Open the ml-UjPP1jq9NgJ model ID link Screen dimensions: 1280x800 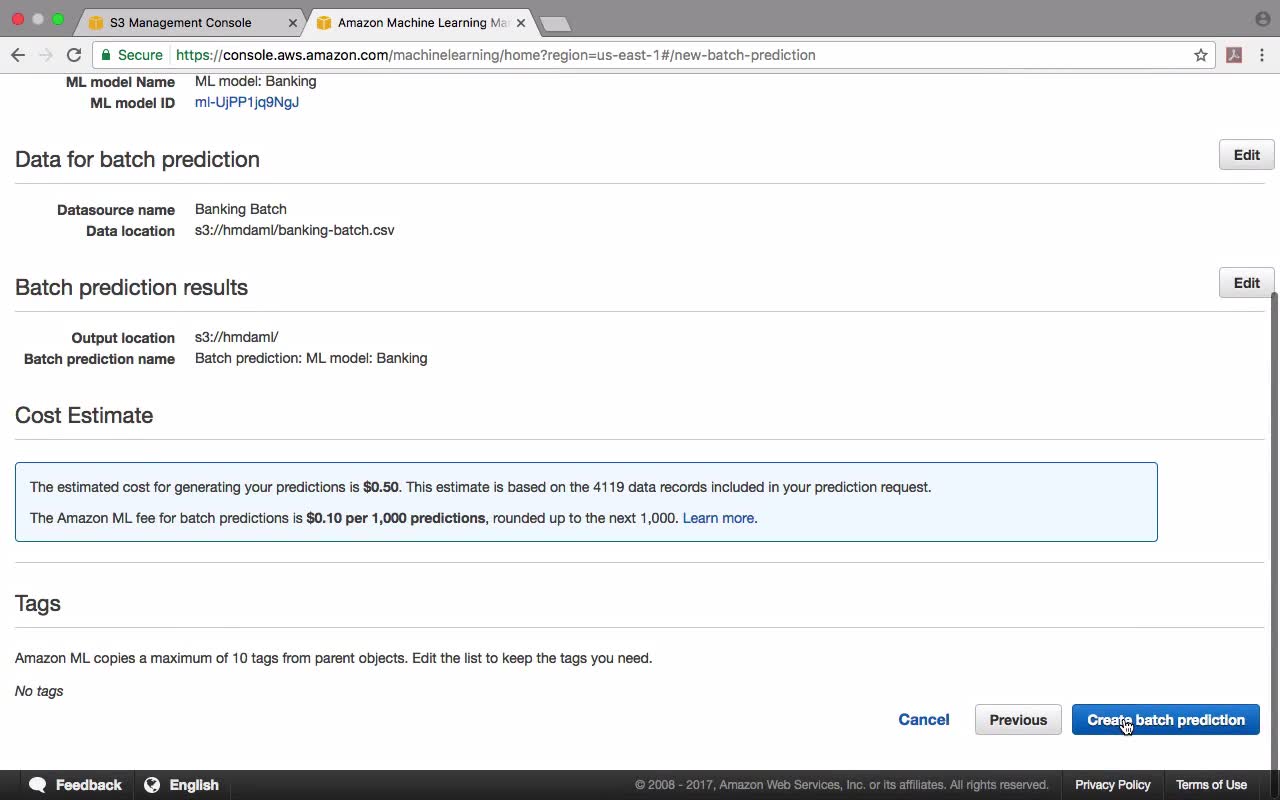(247, 102)
